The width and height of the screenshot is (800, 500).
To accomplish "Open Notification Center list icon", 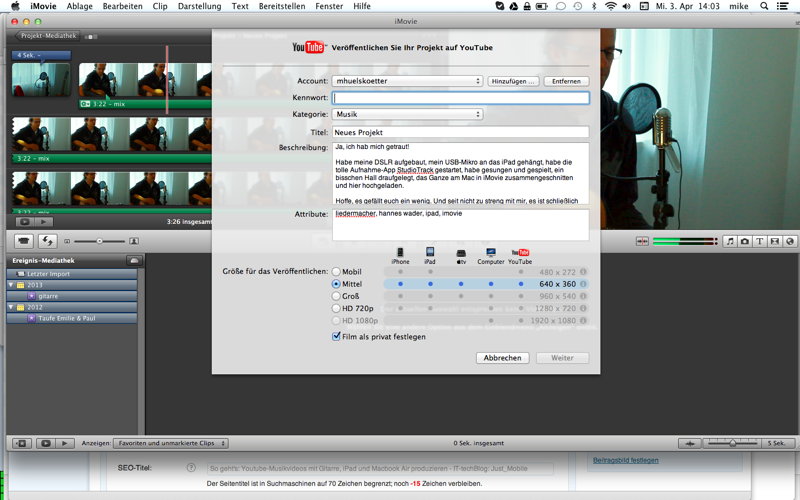I will click(782, 6).
